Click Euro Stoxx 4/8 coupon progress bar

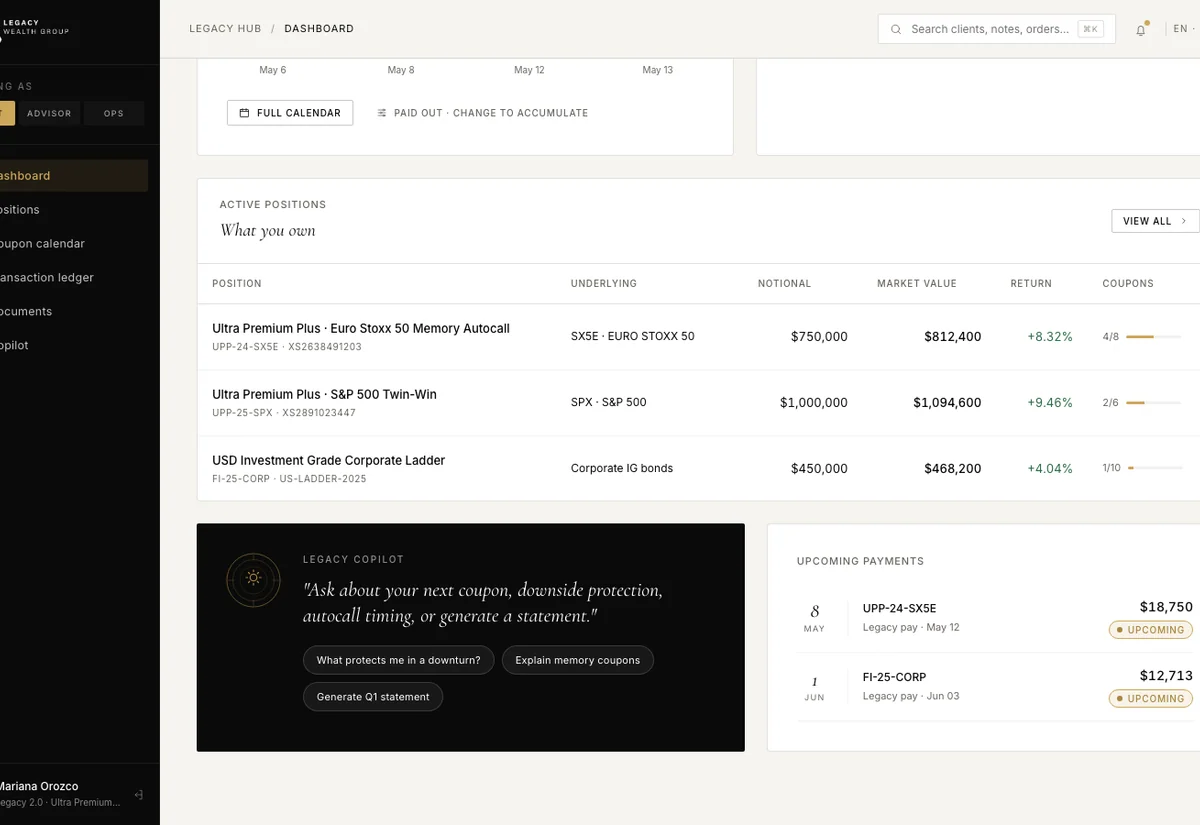pos(1153,337)
